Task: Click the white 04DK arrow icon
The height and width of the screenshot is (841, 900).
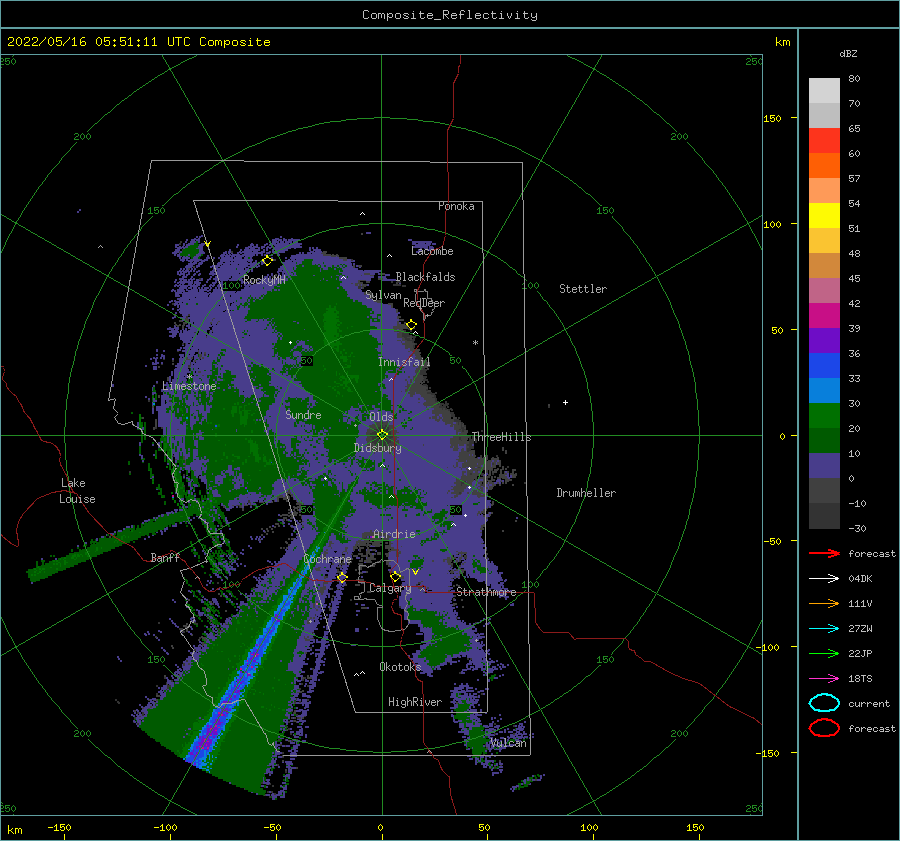Action: 824,579
